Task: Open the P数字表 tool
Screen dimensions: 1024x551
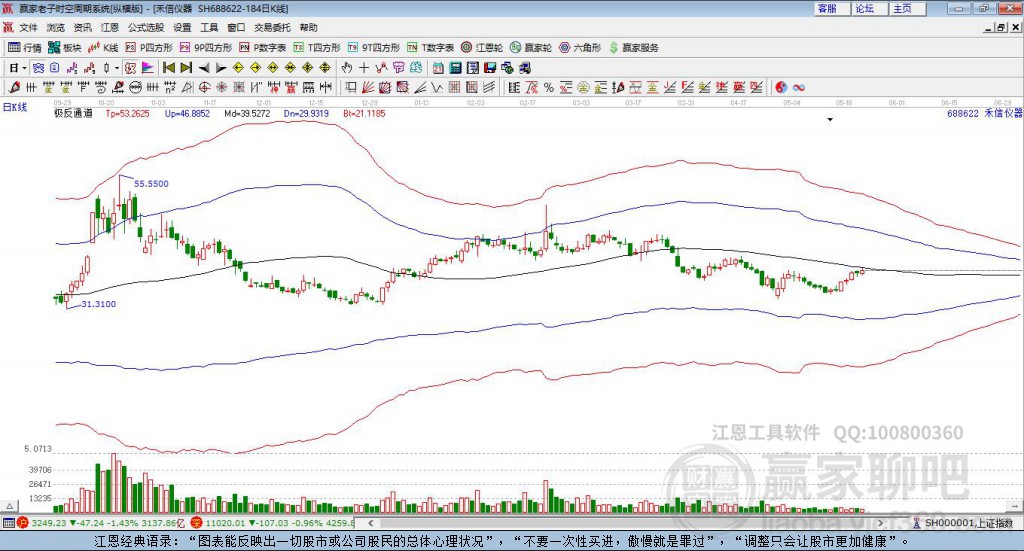Action: click(263, 48)
